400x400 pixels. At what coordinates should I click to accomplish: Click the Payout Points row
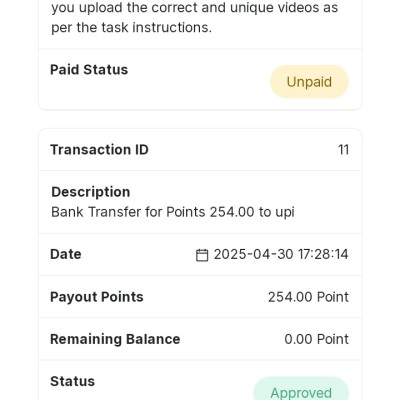pos(200,297)
